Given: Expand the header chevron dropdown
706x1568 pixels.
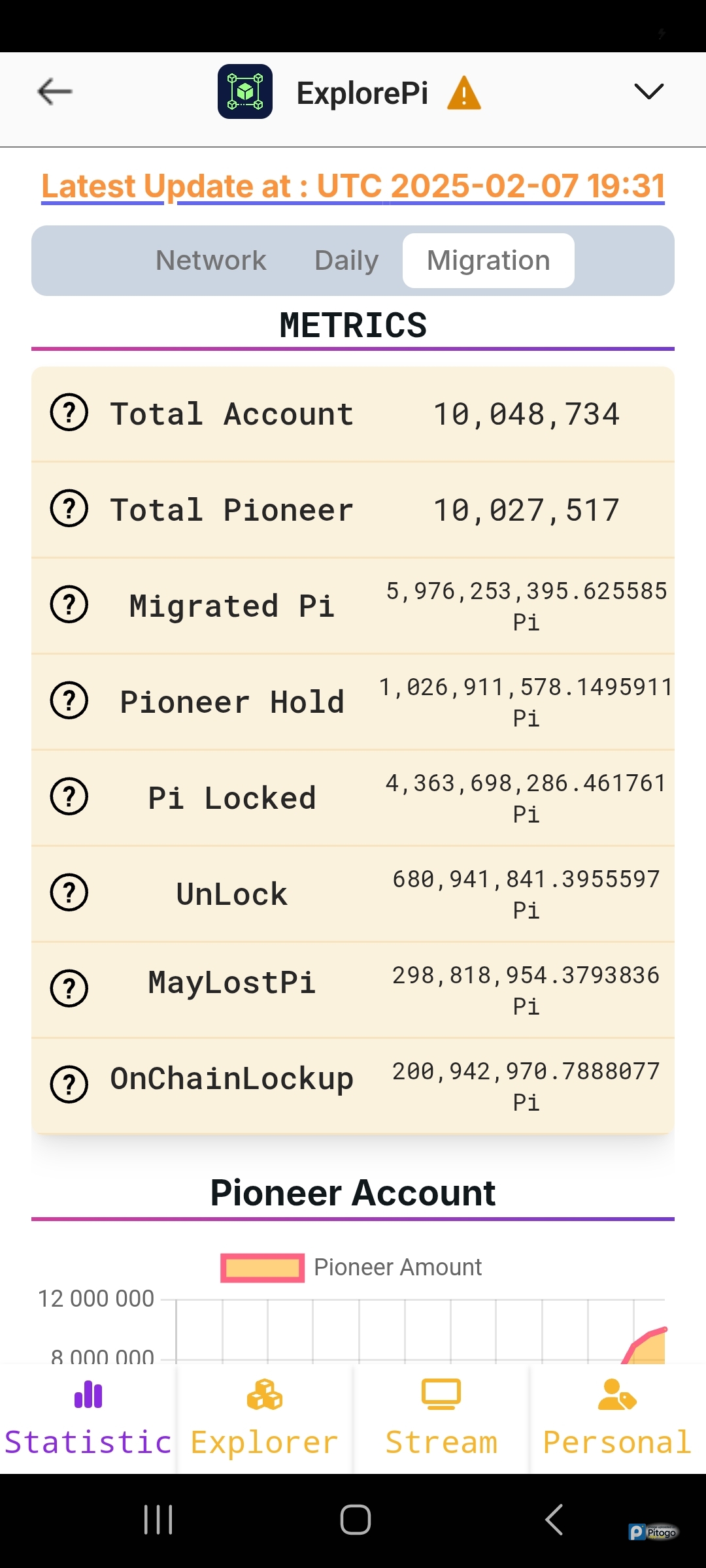Looking at the screenshot, I should [x=648, y=91].
